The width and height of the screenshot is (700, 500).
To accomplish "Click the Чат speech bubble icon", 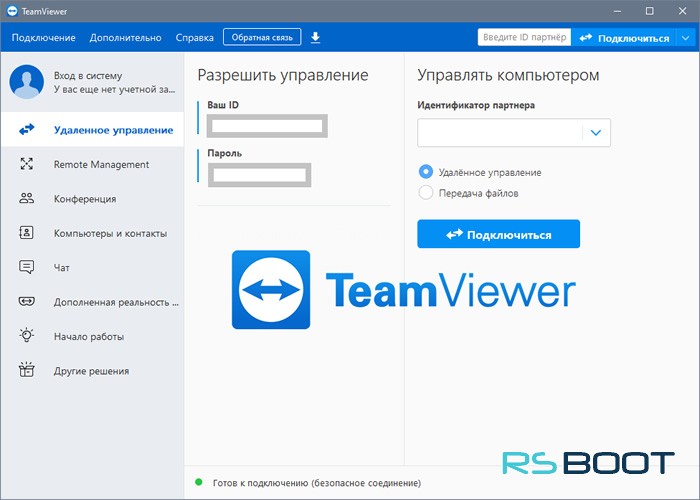I will click(26, 267).
